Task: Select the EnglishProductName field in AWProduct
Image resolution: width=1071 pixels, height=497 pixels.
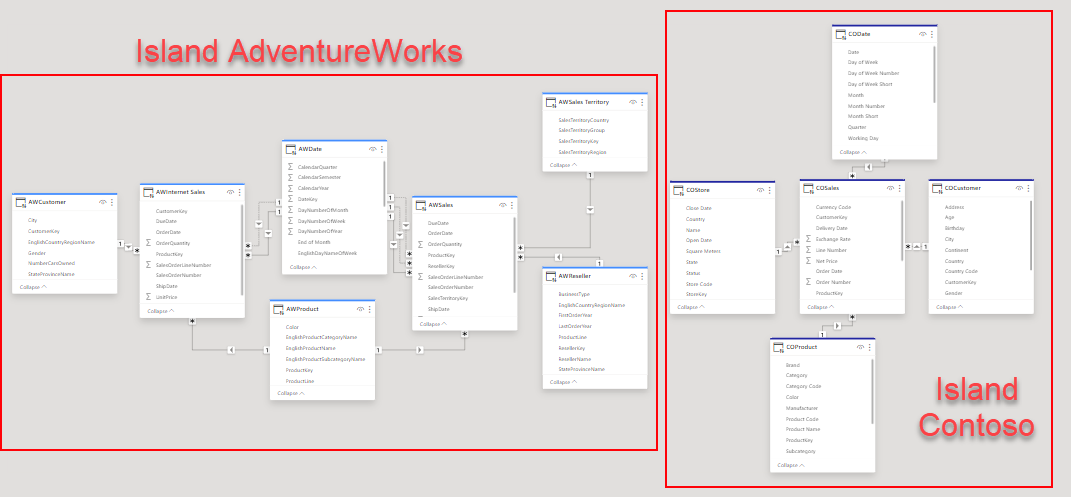Action: tap(311, 348)
